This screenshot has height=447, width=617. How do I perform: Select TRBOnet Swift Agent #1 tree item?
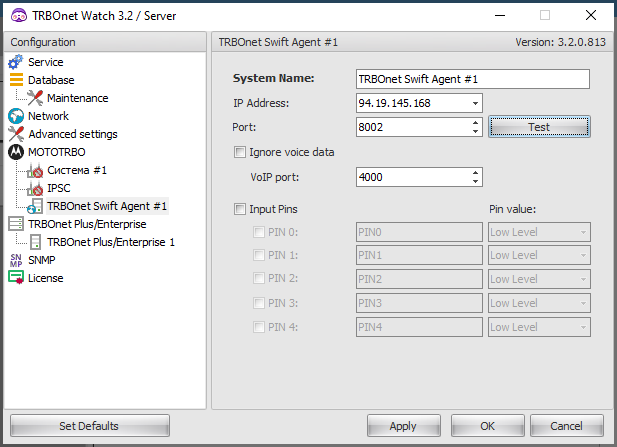tap(107, 206)
